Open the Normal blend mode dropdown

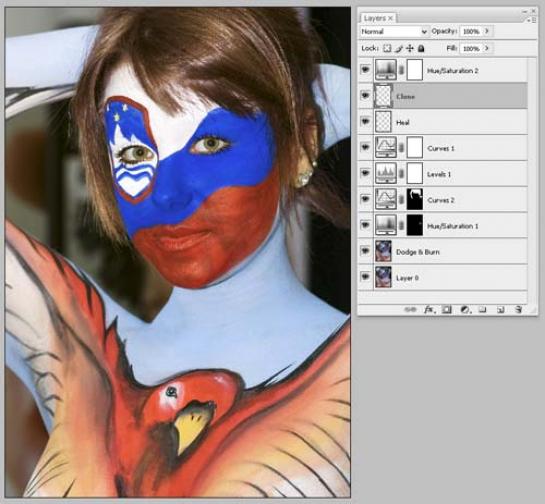[x=394, y=32]
